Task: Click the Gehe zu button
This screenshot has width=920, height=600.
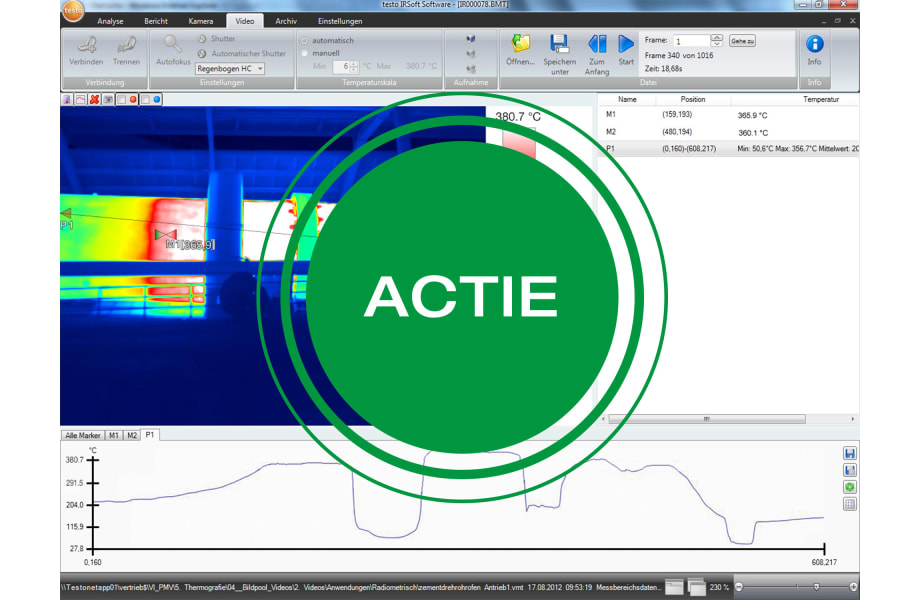Action: [743, 41]
